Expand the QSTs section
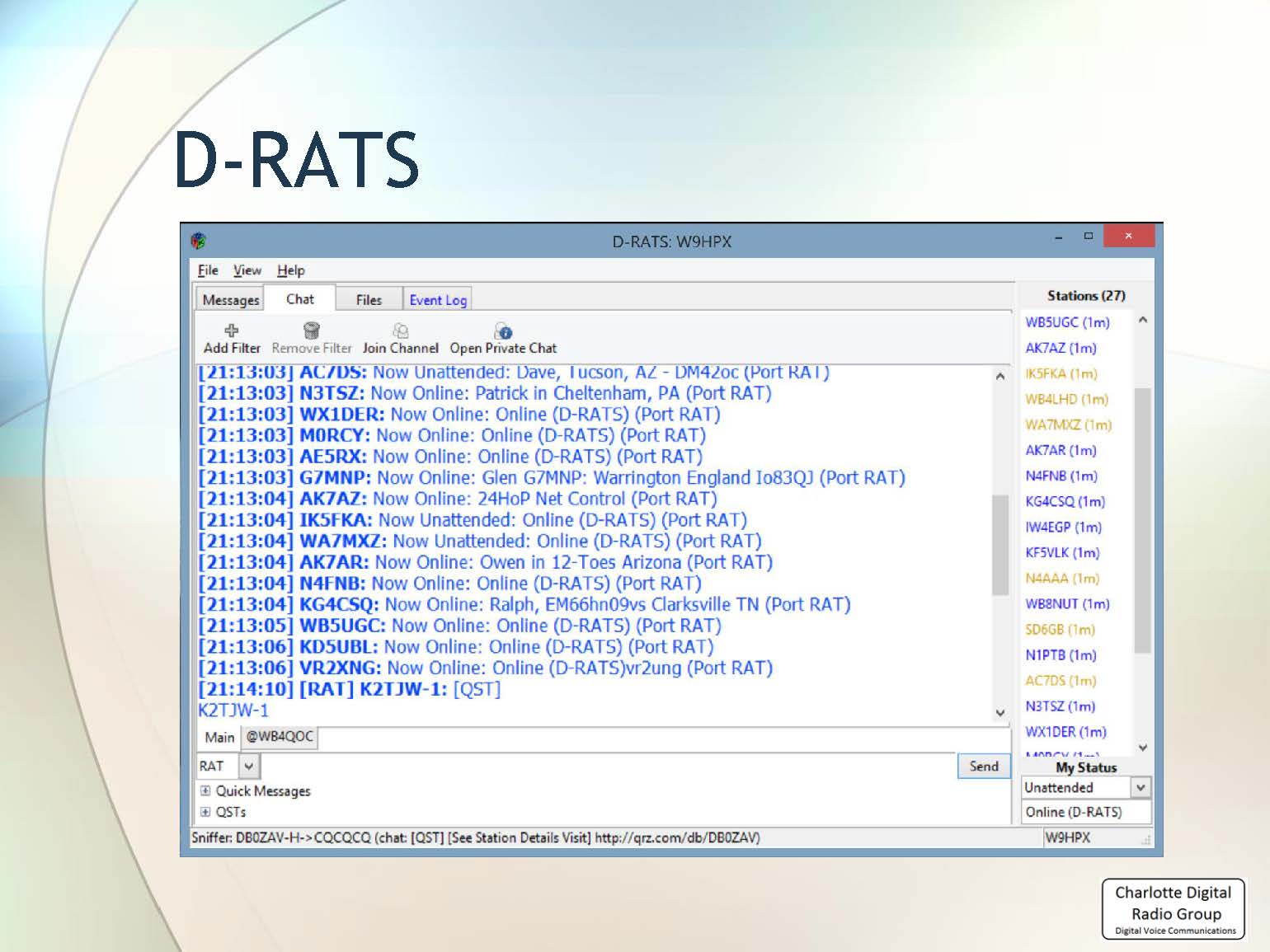 pyautogui.click(x=205, y=812)
